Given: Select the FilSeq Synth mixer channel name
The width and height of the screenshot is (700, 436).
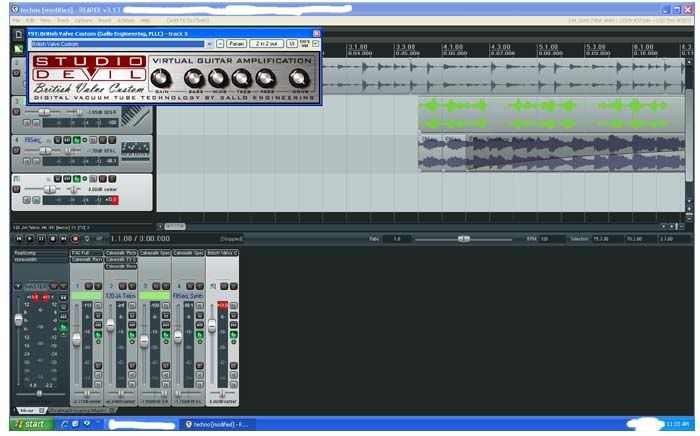Looking at the screenshot, I should (188, 296).
